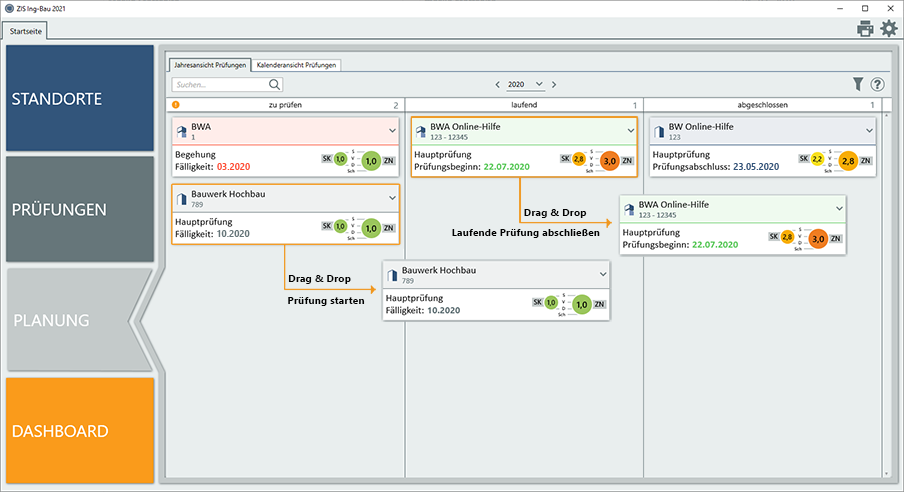This screenshot has width=904, height=492.
Task: Click the ZN badge on BW Online-Hilfe card
Action: pos(866,160)
